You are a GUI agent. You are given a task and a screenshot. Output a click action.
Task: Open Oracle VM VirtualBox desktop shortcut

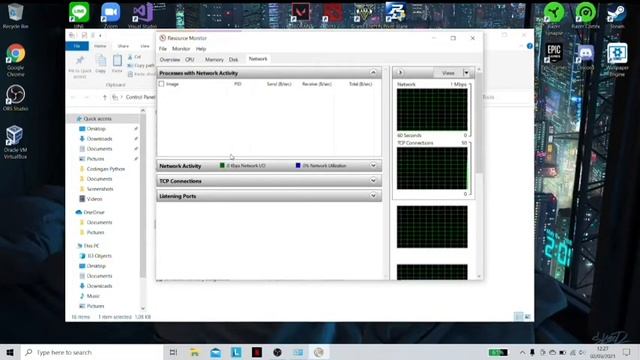point(15,142)
